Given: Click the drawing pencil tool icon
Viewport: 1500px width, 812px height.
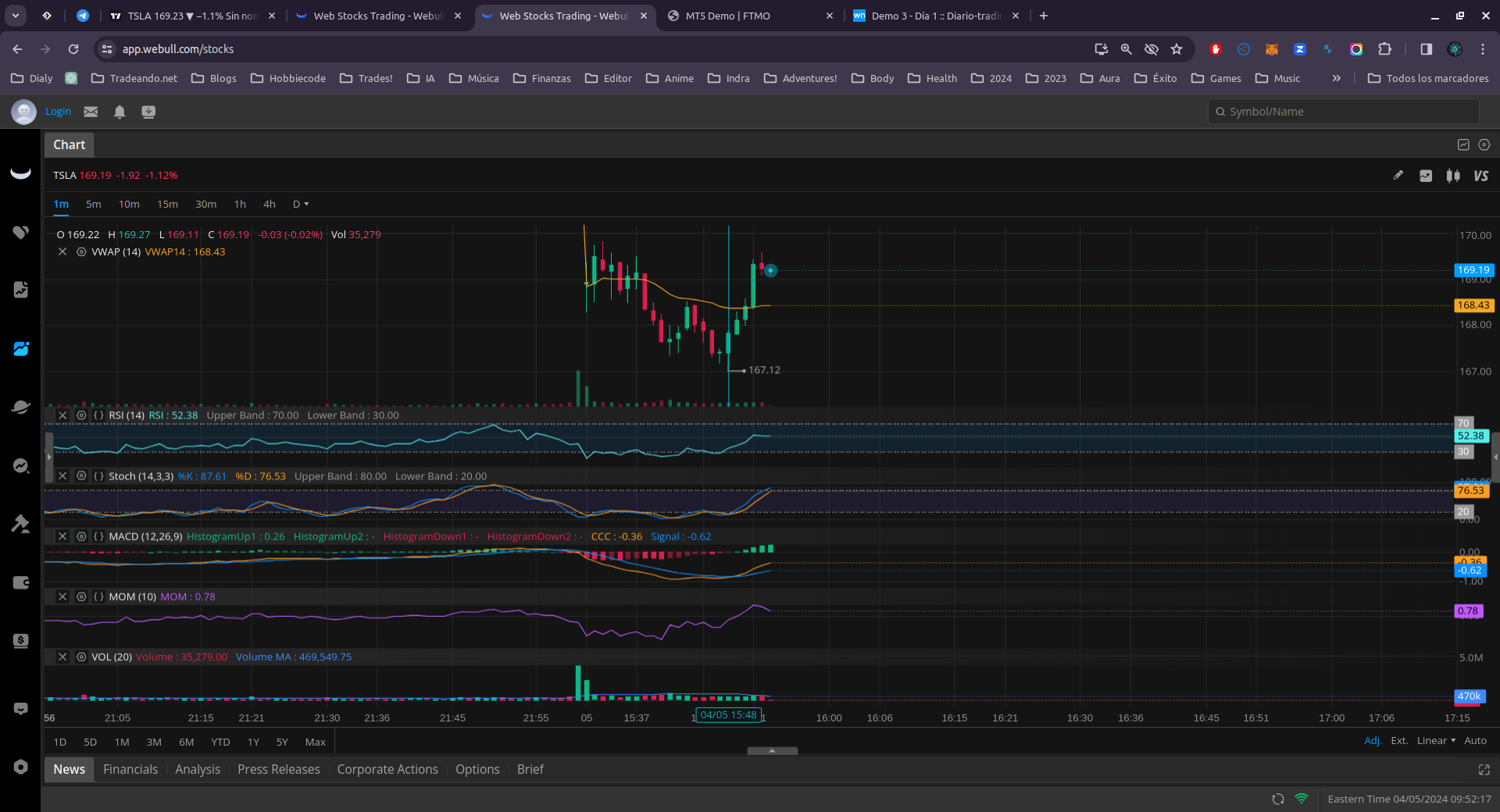Looking at the screenshot, I should point(1398,176).
